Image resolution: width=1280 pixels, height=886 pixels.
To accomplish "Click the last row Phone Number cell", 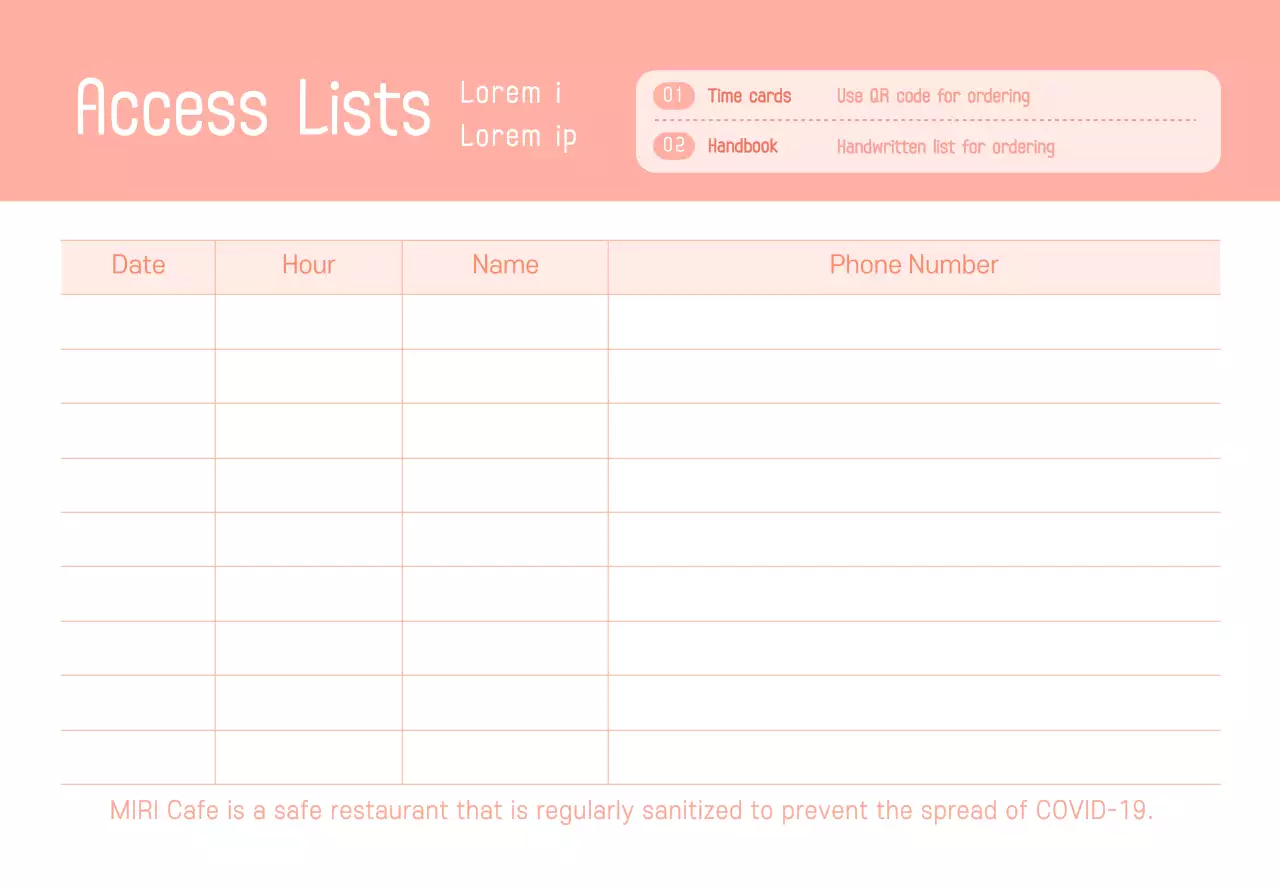I will coord(914,757).
